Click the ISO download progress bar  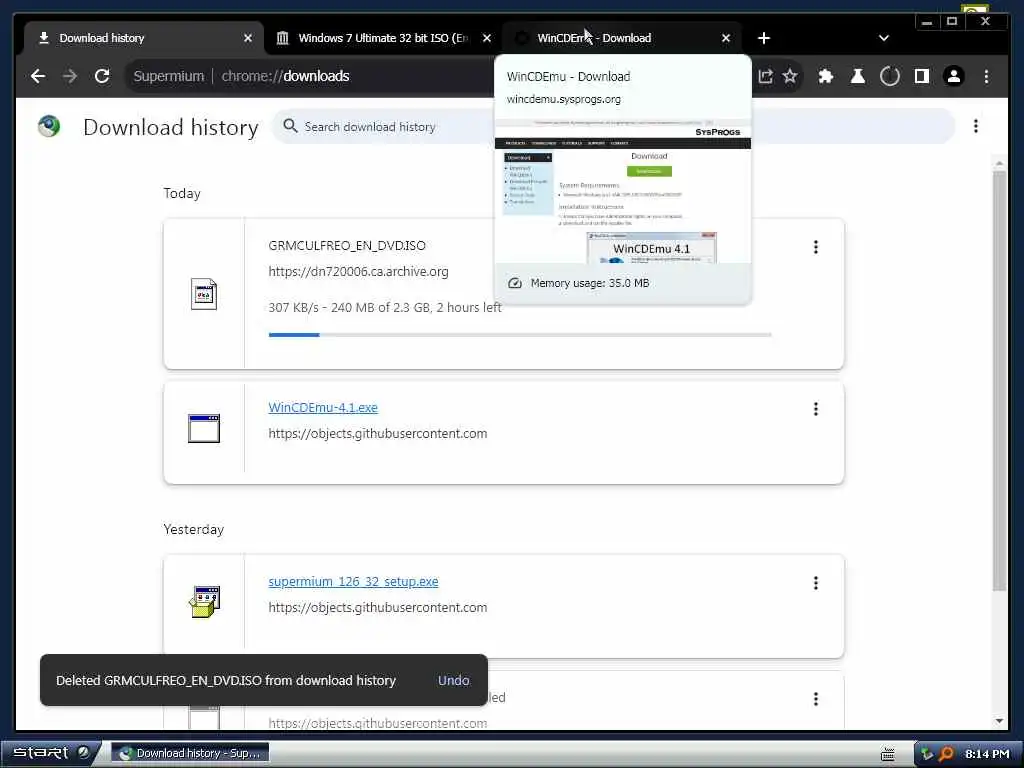click(x=520, y=334)
